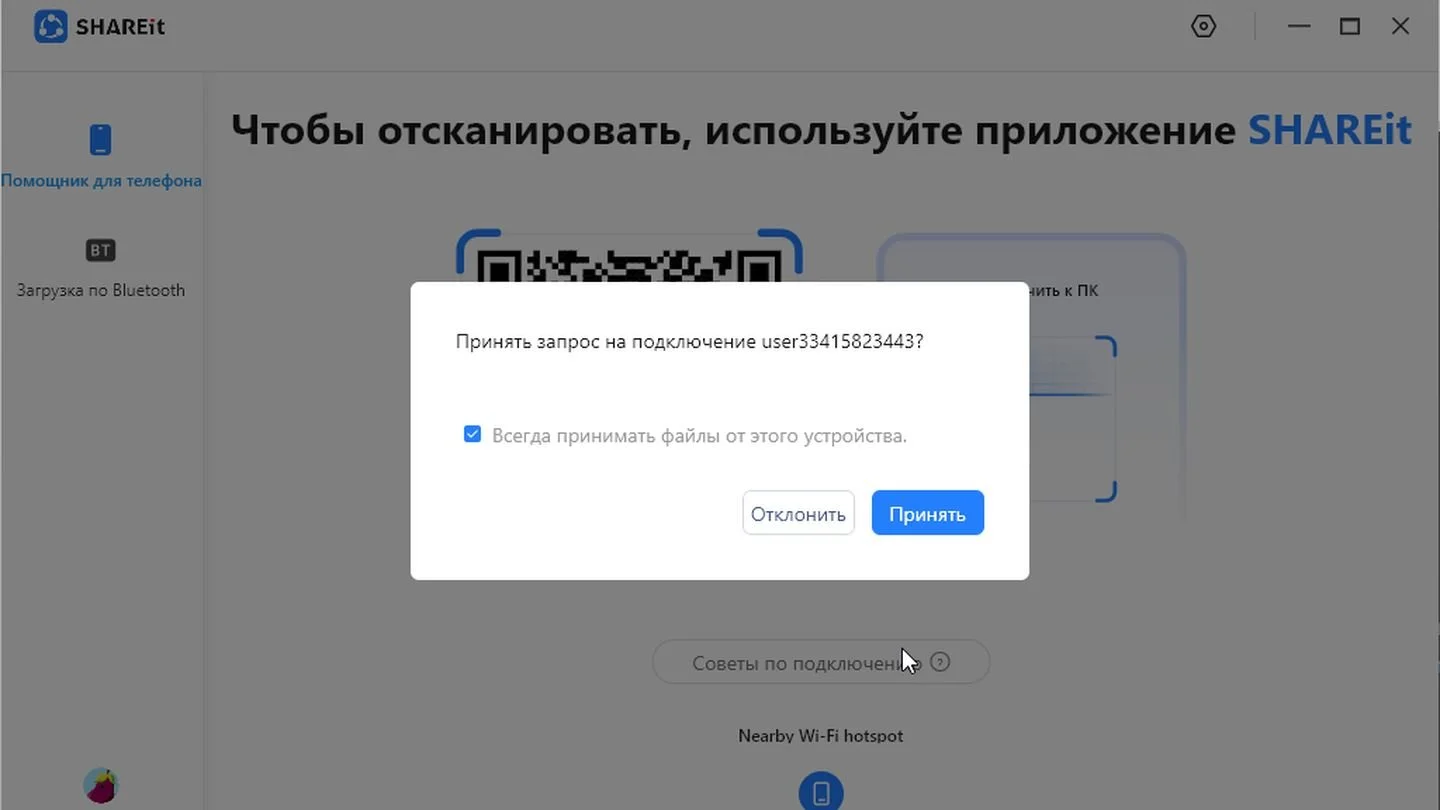Image resolution: width=1440 pixels, height=810 pixels.
Task: Select the phone assistant icon in sidebar
Action: tap(100, 140)
